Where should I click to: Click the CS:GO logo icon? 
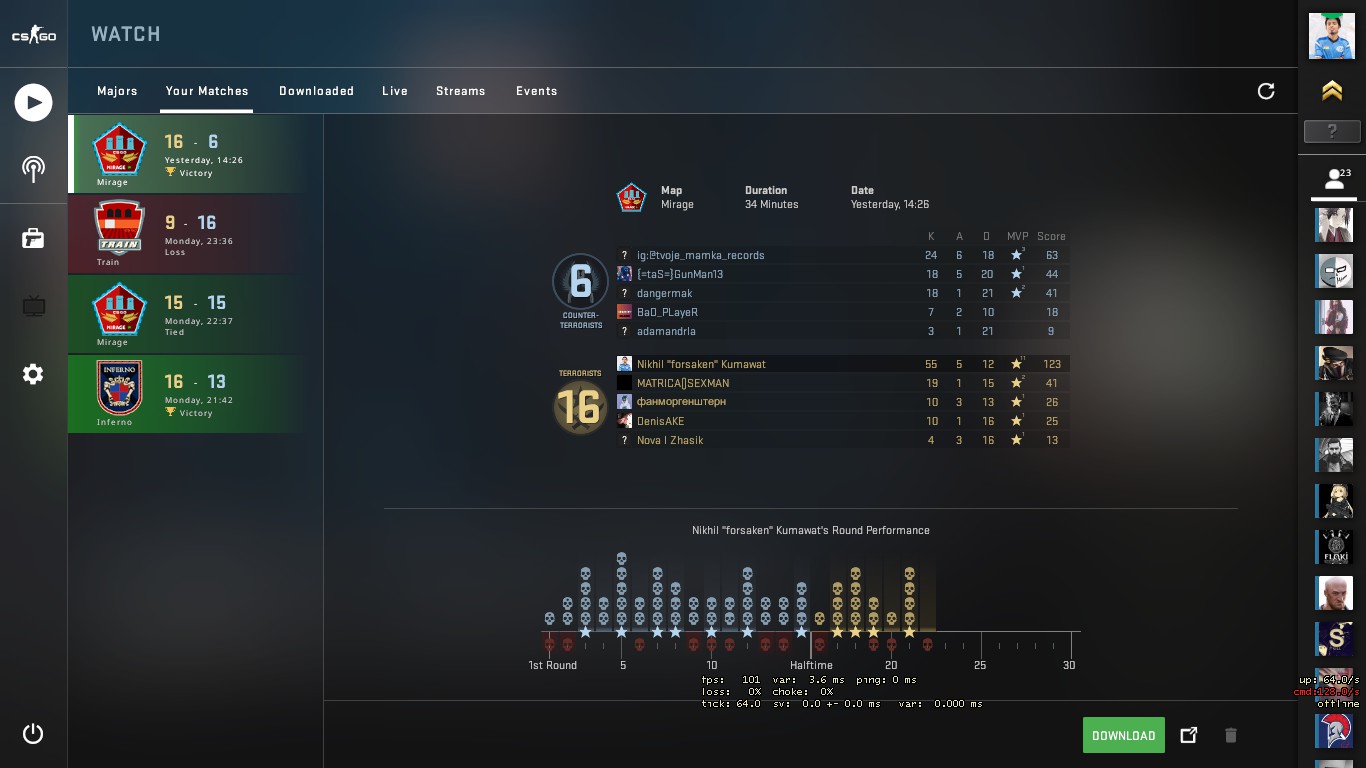tap(33, 35)
